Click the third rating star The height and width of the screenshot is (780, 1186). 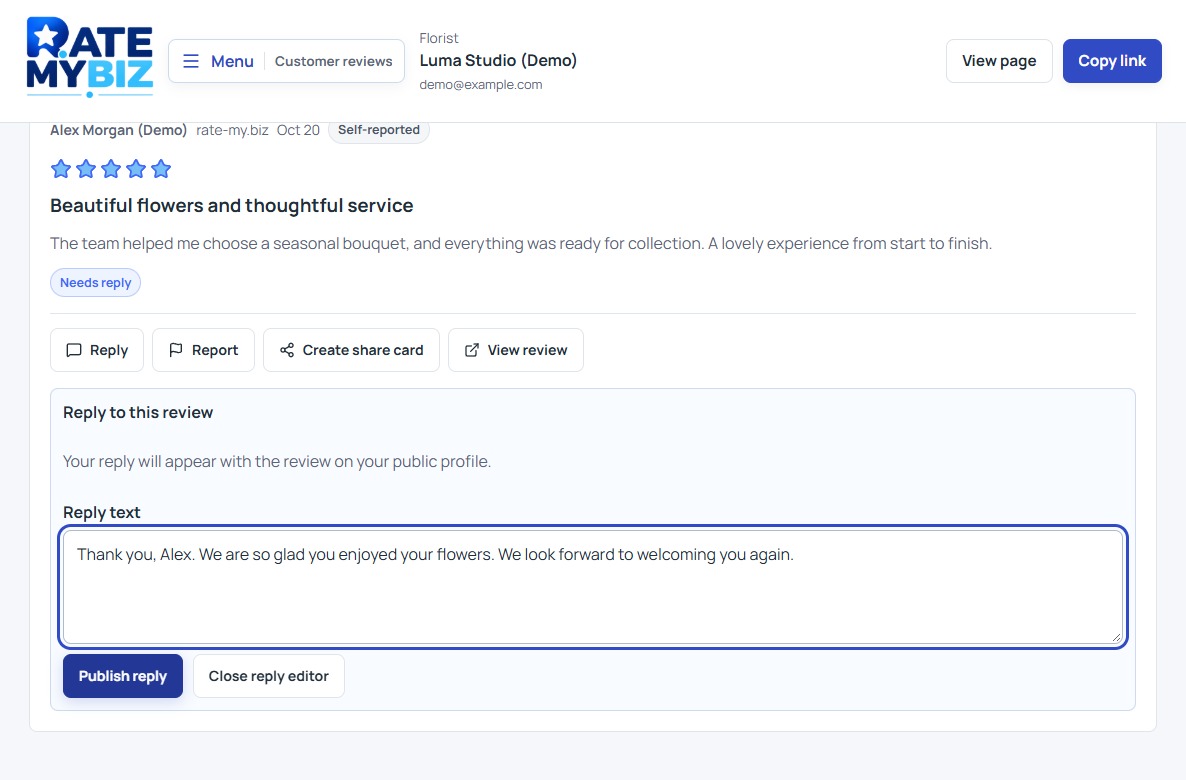click(x=111, y=169)
